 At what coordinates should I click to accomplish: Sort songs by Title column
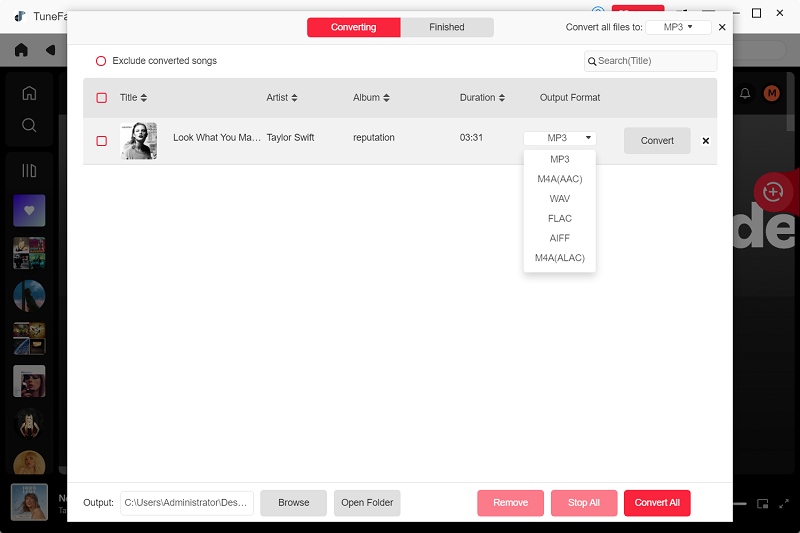(x=133, y=97)
